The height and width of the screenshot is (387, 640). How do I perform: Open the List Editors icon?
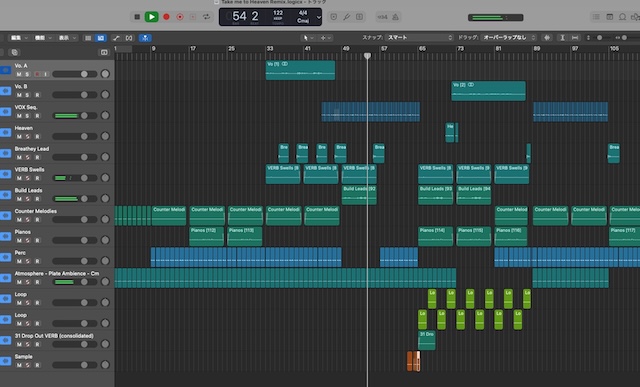[596, 17]
